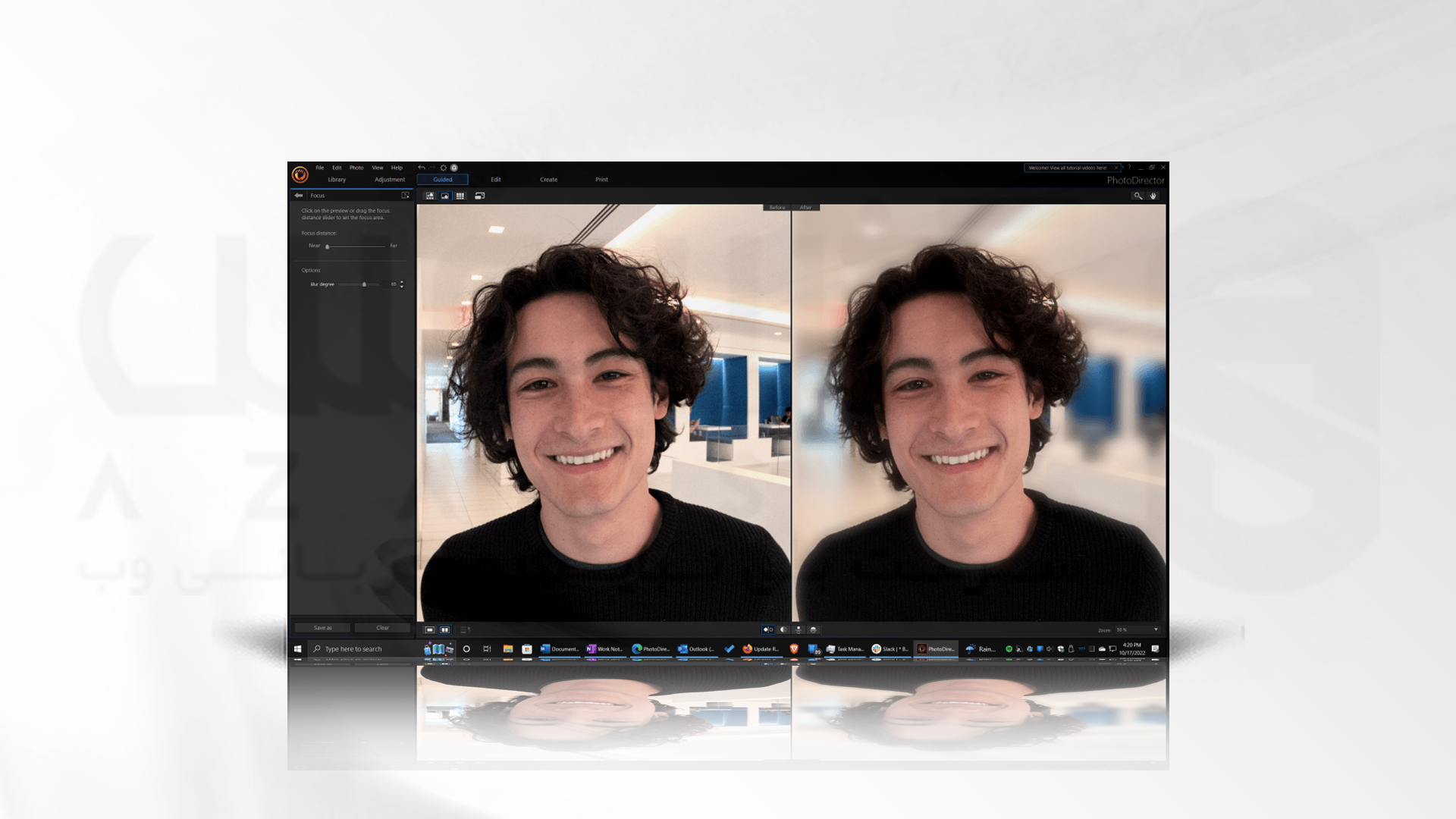This screenshot has width=1456, height=819.
Task: Select viewer and browser view mode
Action: tap(430, 196)
